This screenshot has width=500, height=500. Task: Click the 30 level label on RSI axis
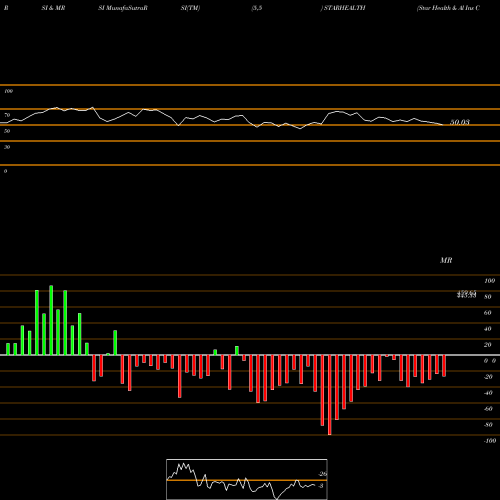(7, 147)
